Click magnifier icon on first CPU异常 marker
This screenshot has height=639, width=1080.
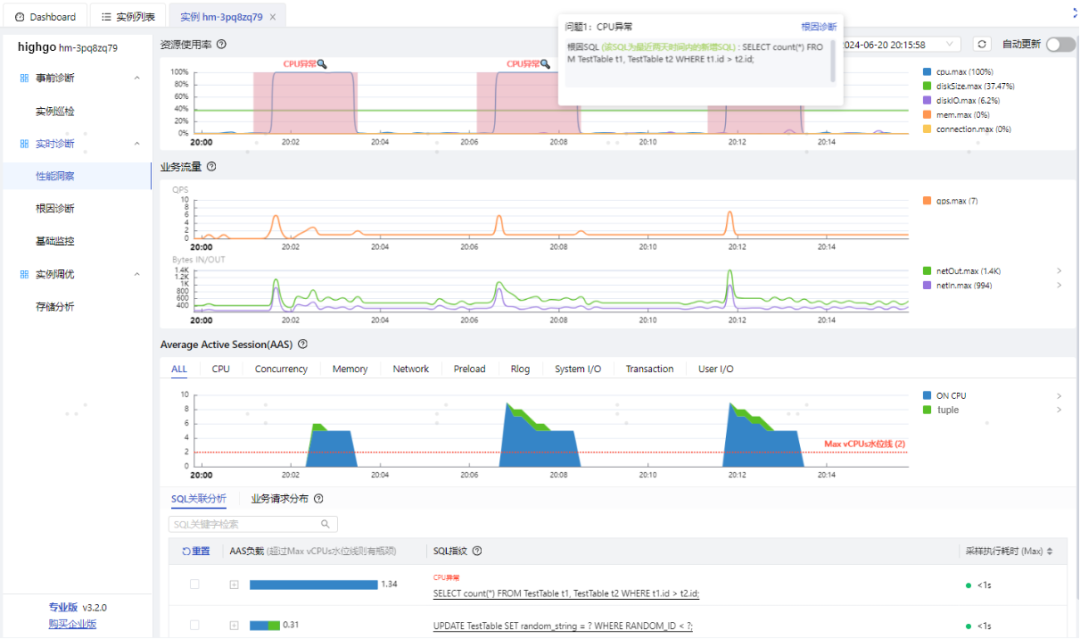click(322, 64)
